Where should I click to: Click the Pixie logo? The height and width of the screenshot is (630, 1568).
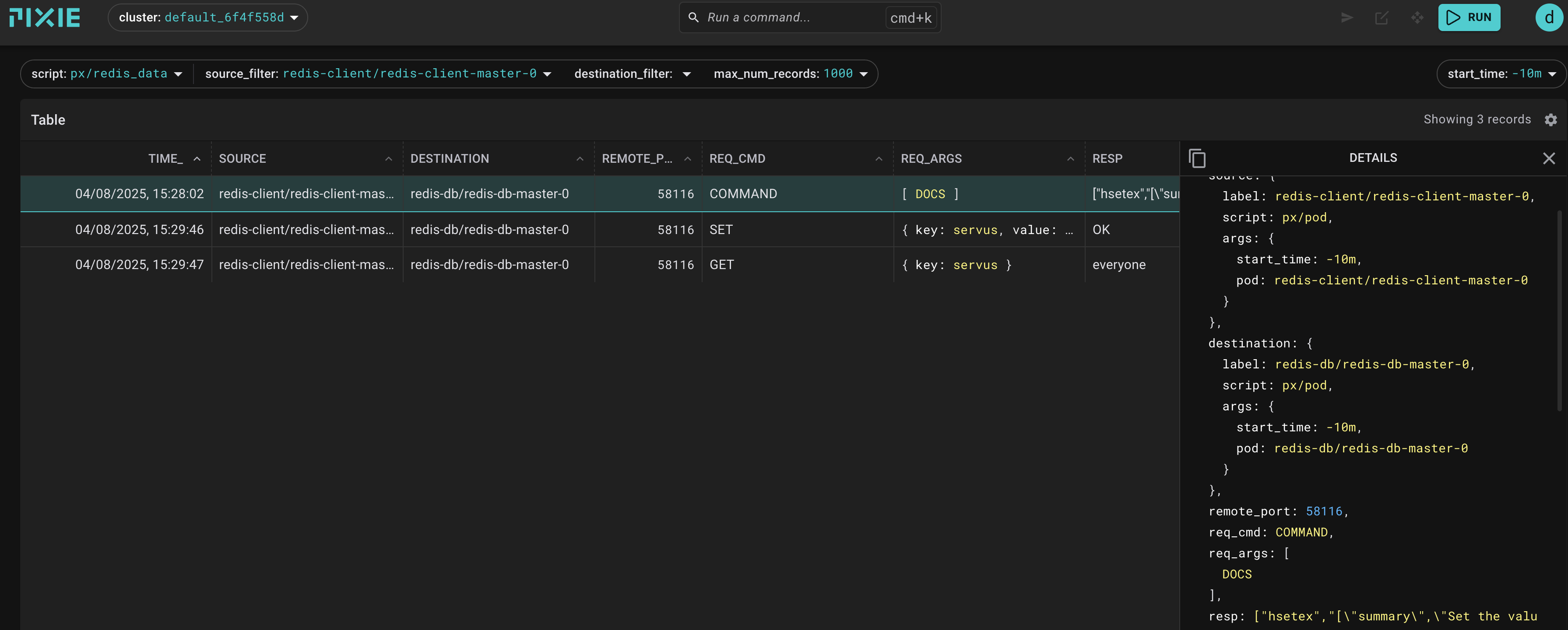45,17
